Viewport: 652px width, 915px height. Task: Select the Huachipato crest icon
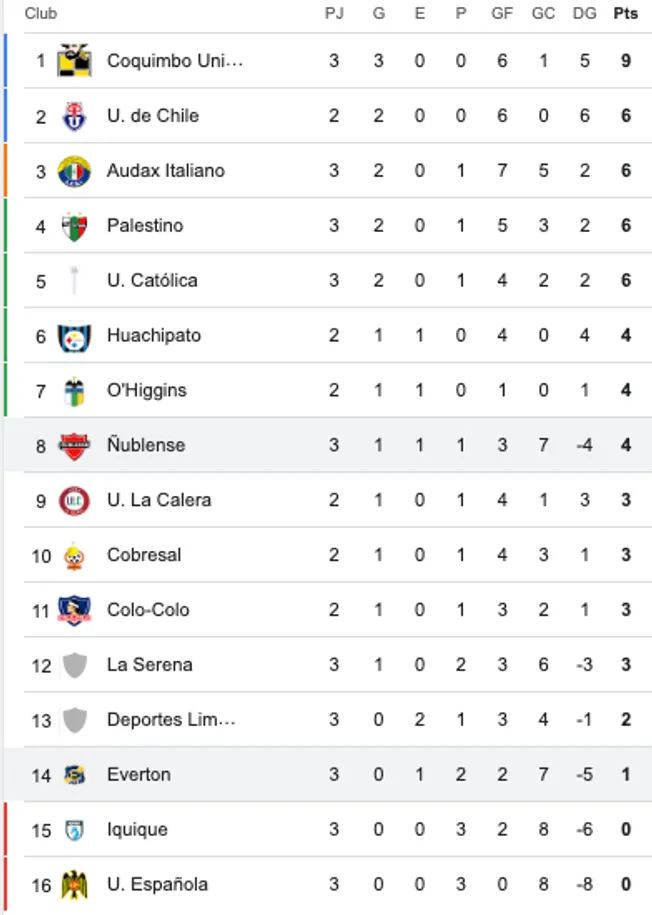tap(70, 335)
